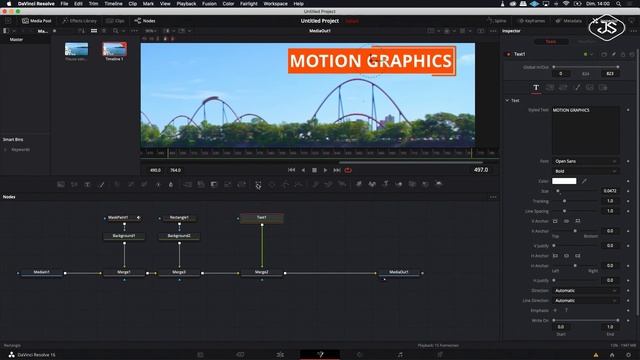The image size is (640, 360).
Task: Add a Rectangle mask tool from toolbar
Action: (x=258, y=184)
